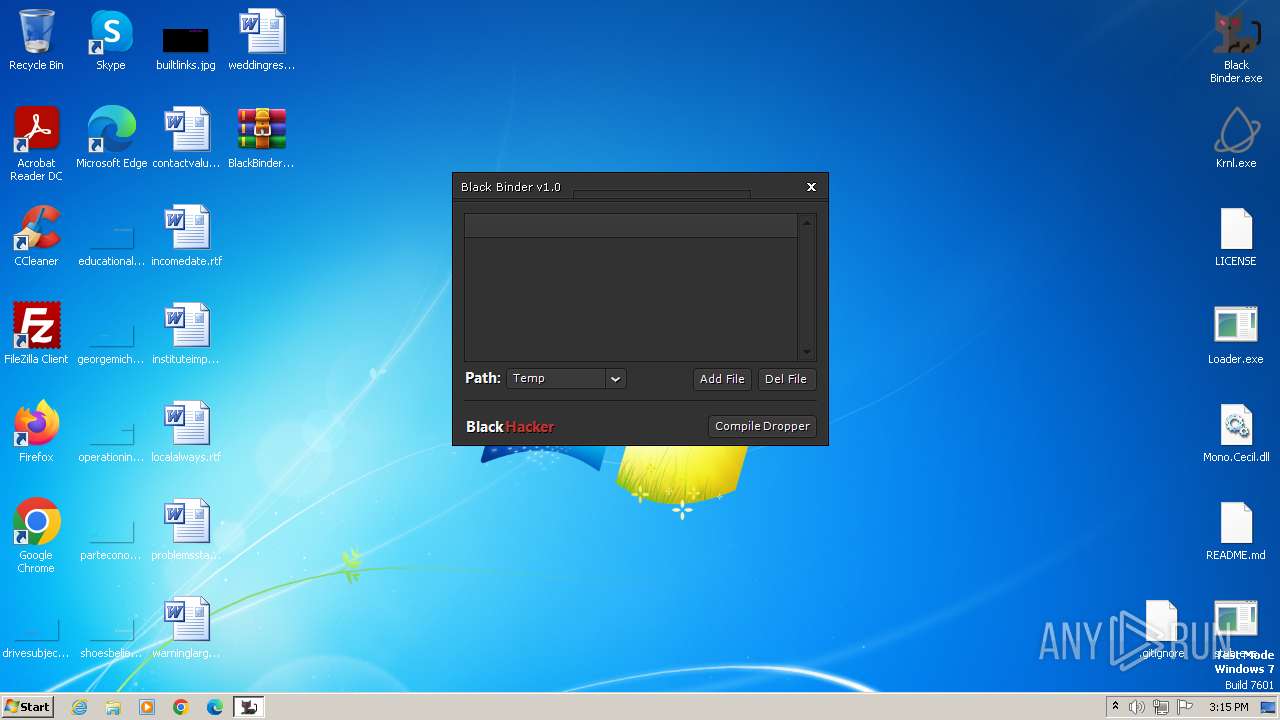Open Windows Explorer folder in taskbar
Image resolution: width=1280 pixels, height=720 pixels.
(x=113, y=707)
